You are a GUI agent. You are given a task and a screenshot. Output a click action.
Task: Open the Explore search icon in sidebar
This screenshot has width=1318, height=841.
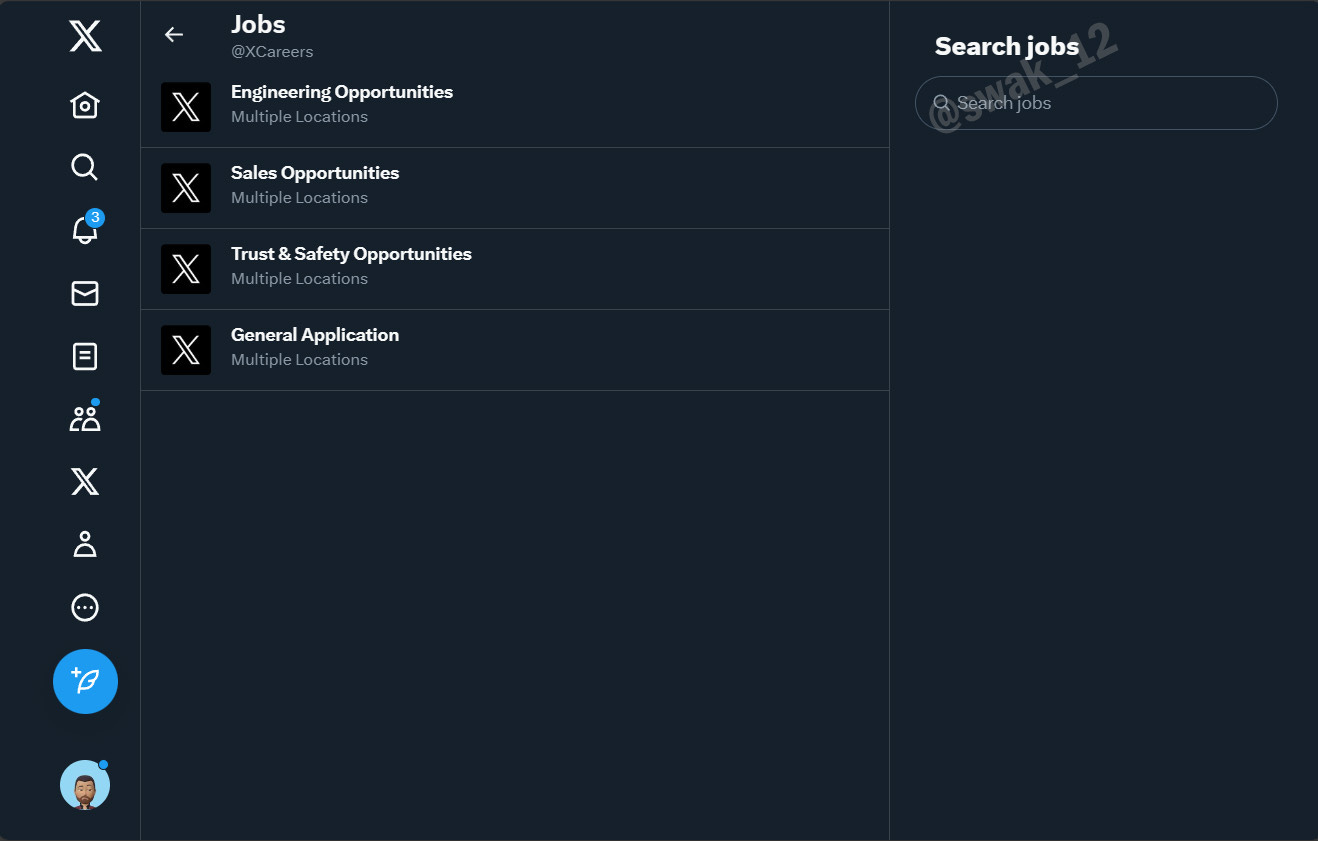(85, 167)
